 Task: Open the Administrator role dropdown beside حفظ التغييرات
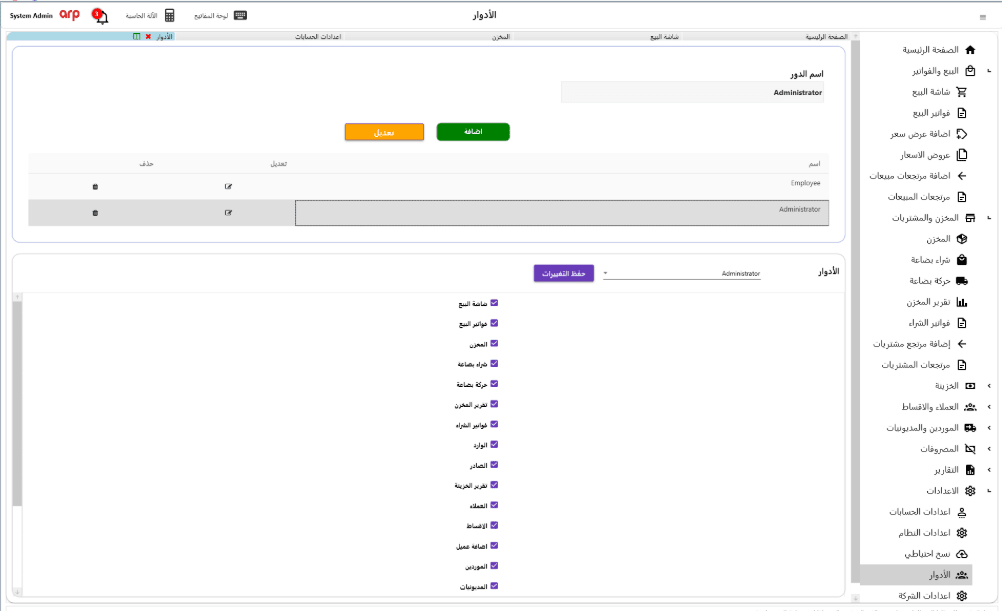point(682,274)
